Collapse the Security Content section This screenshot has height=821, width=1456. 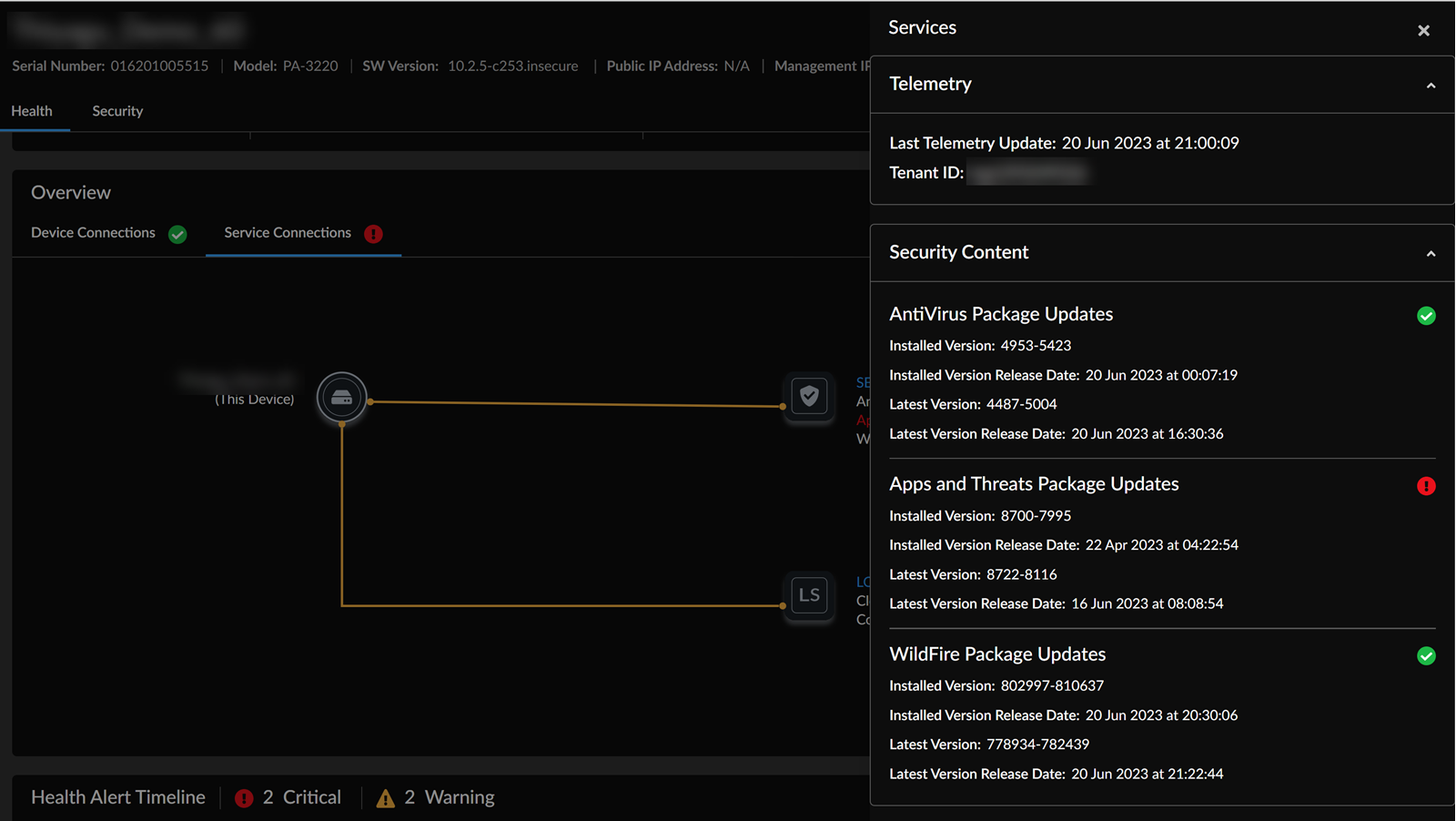point(1431,254)
